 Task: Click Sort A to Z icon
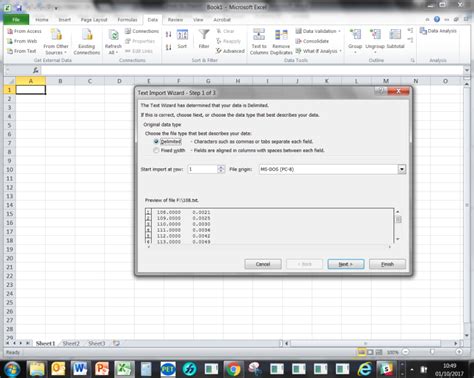[x=169, y=34]
